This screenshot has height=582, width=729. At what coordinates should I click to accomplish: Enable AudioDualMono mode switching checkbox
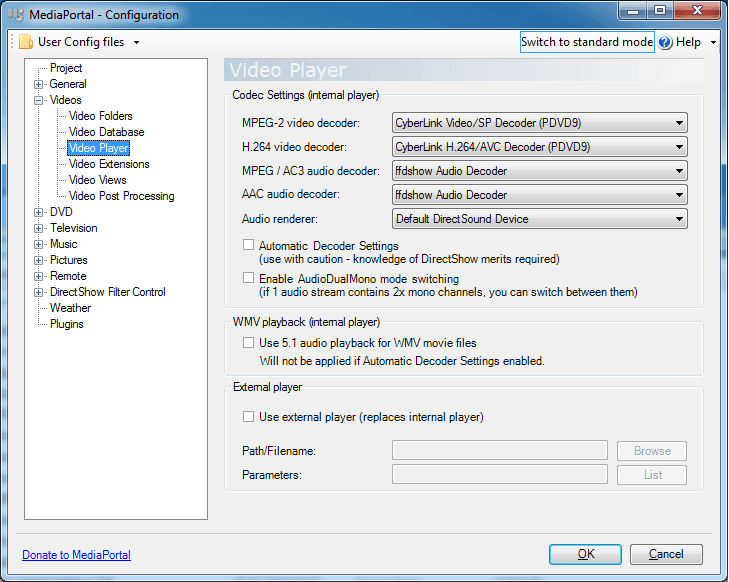248,278
